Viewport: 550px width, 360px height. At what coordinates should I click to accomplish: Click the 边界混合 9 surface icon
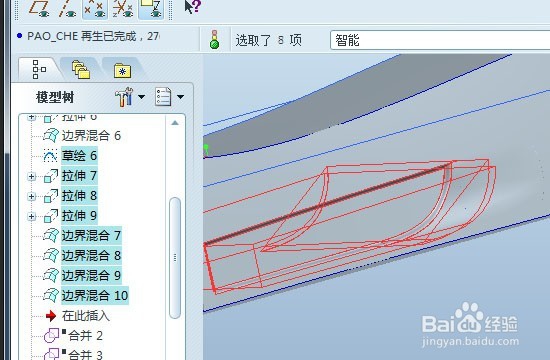51,275
